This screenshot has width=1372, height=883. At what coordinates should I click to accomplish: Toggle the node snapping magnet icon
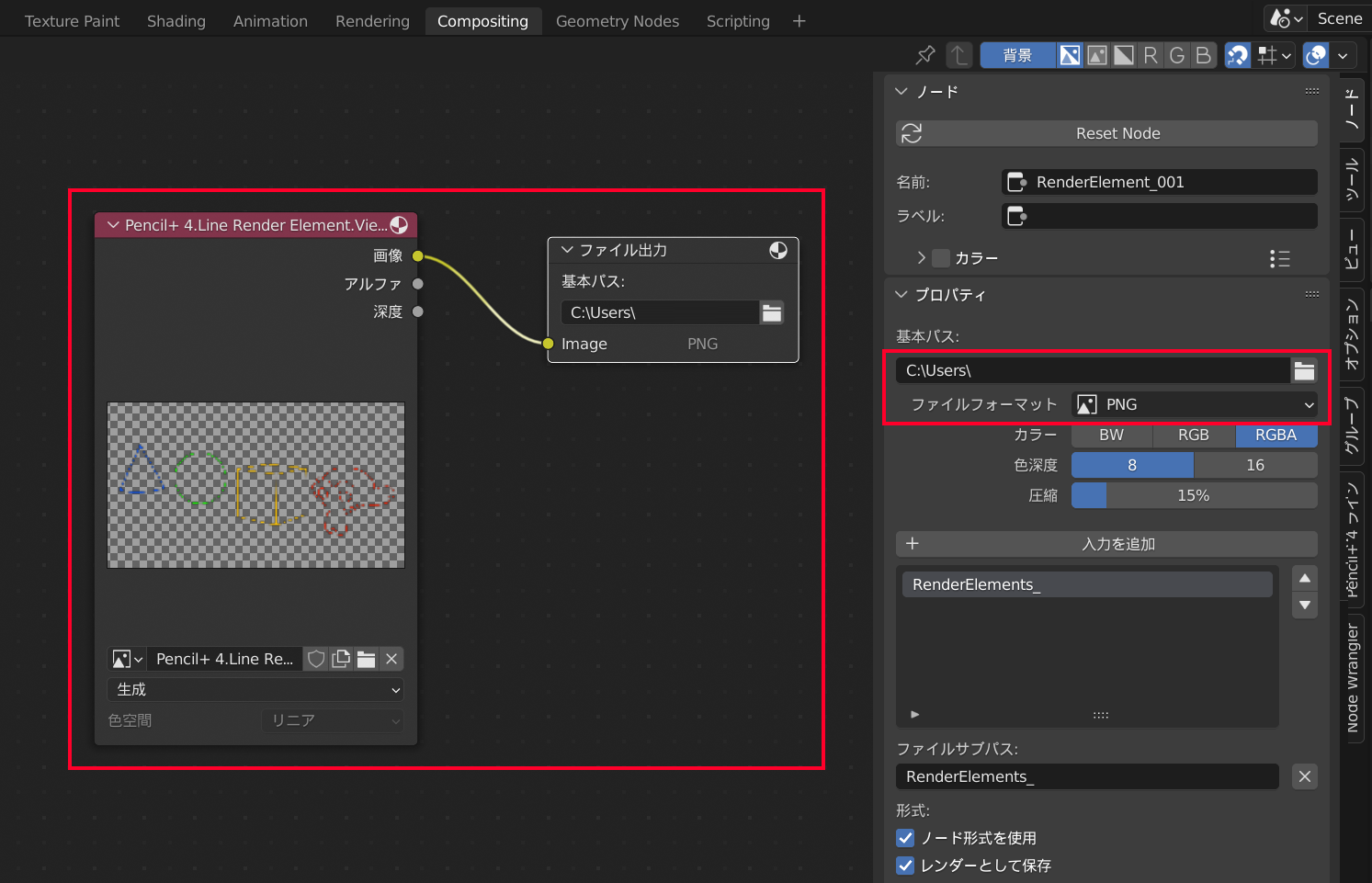point(1238,55)
